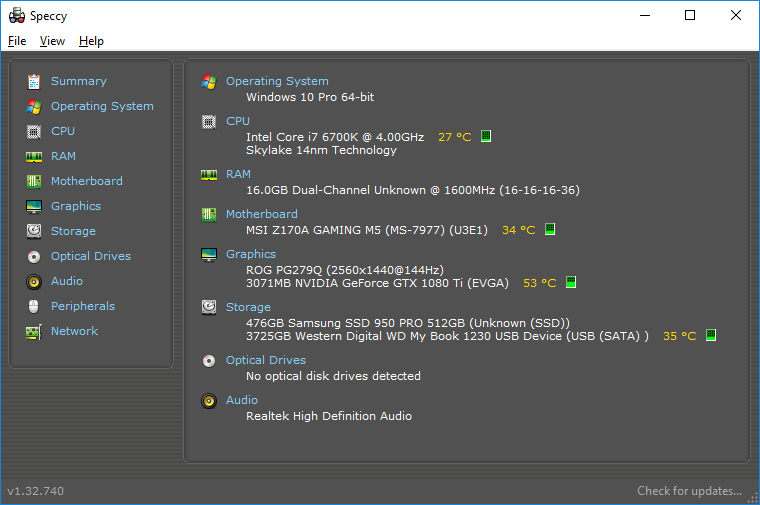
Task: Click the 35 °C storage temperature value
Action: pyautogui.click(x=680, y=336)
